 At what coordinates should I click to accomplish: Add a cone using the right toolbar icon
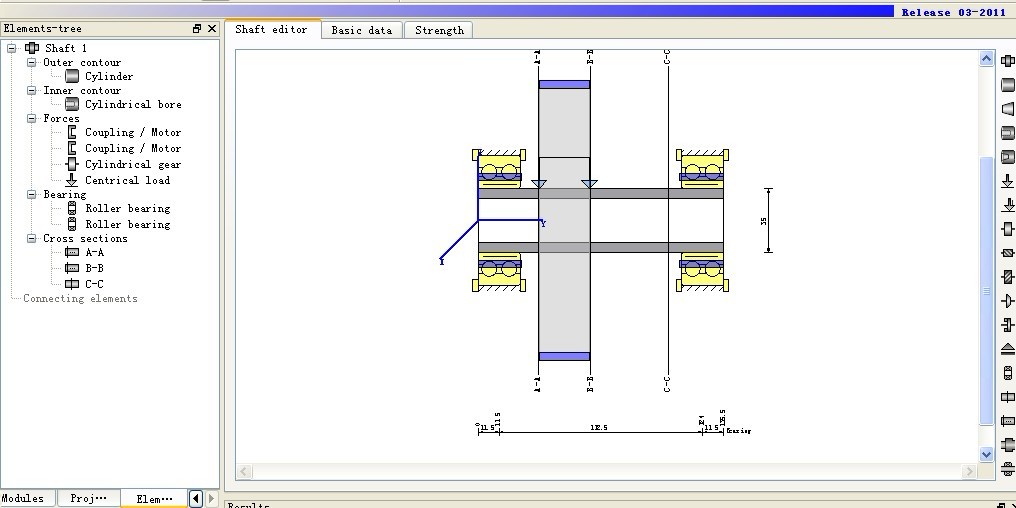pyautogui.click(x=1008, y=109)
